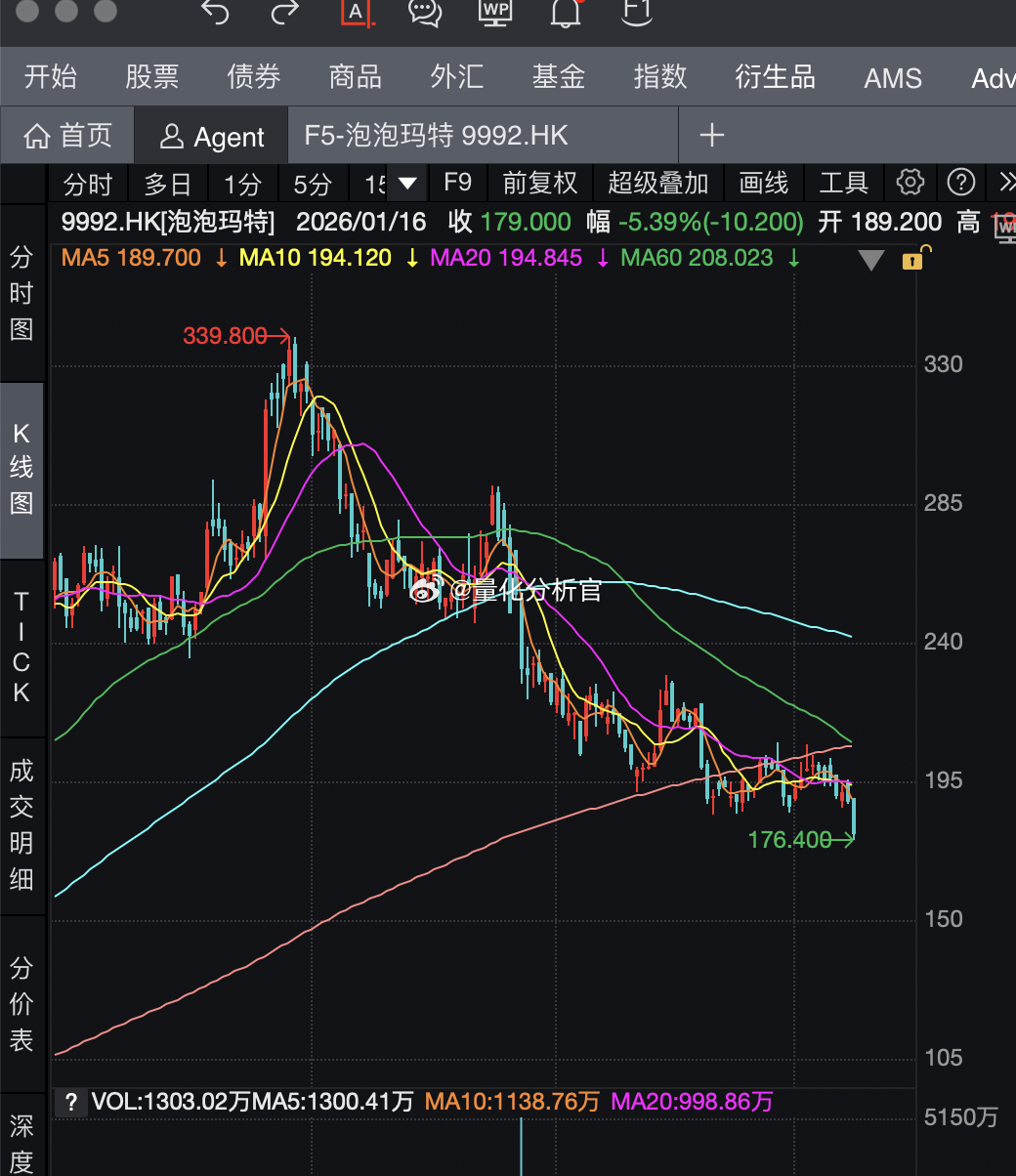Open the time period dropdown arrow
Viewport: 1016px width, 1176px height.
click(407, 183)
